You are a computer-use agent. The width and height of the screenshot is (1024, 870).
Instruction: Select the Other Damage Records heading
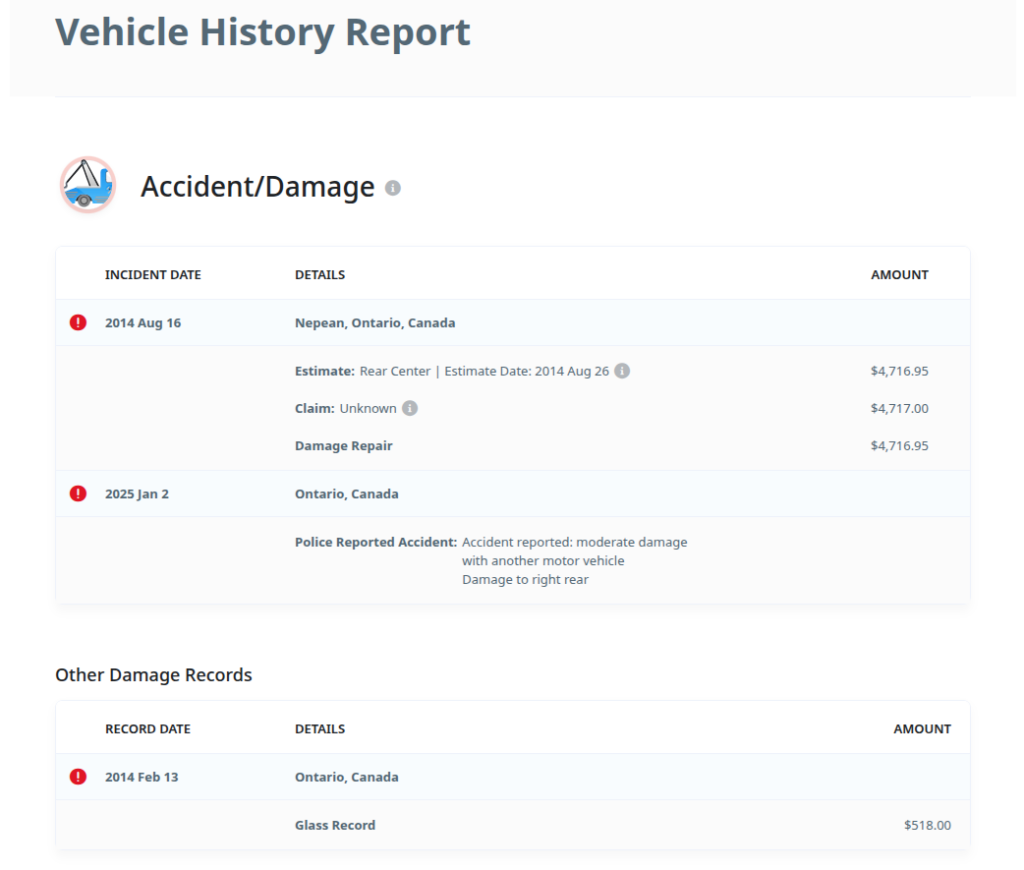[x=153, y=675]
